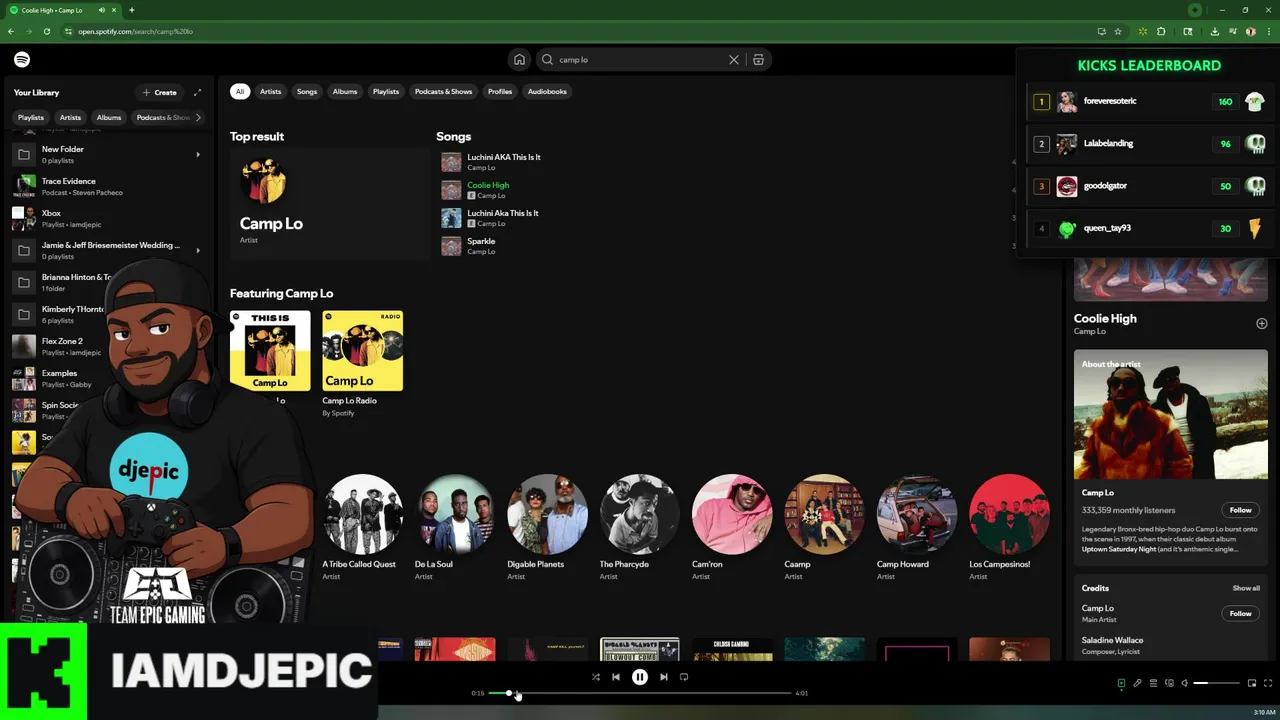Bookmark this page with the star
The width and height of the screenshot is (1280, 720).
[1118, 31]
